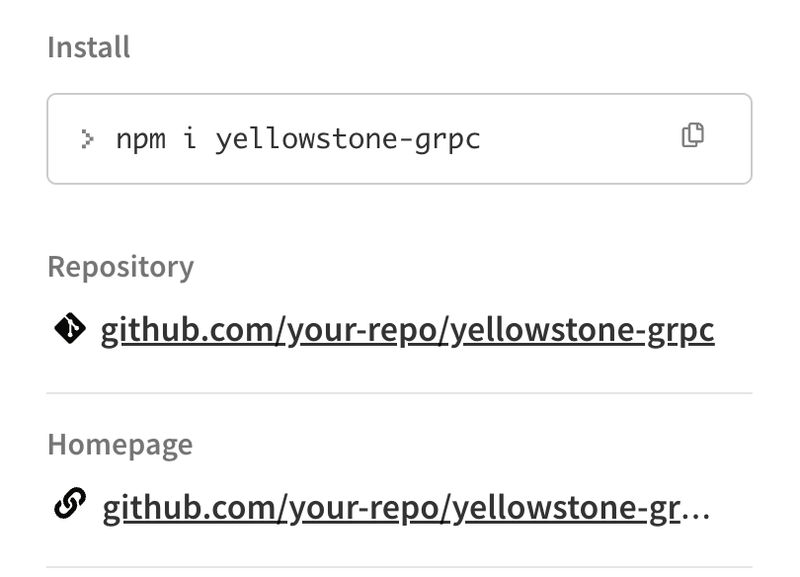Click the git icon beside Repository link

click(70, 329)
